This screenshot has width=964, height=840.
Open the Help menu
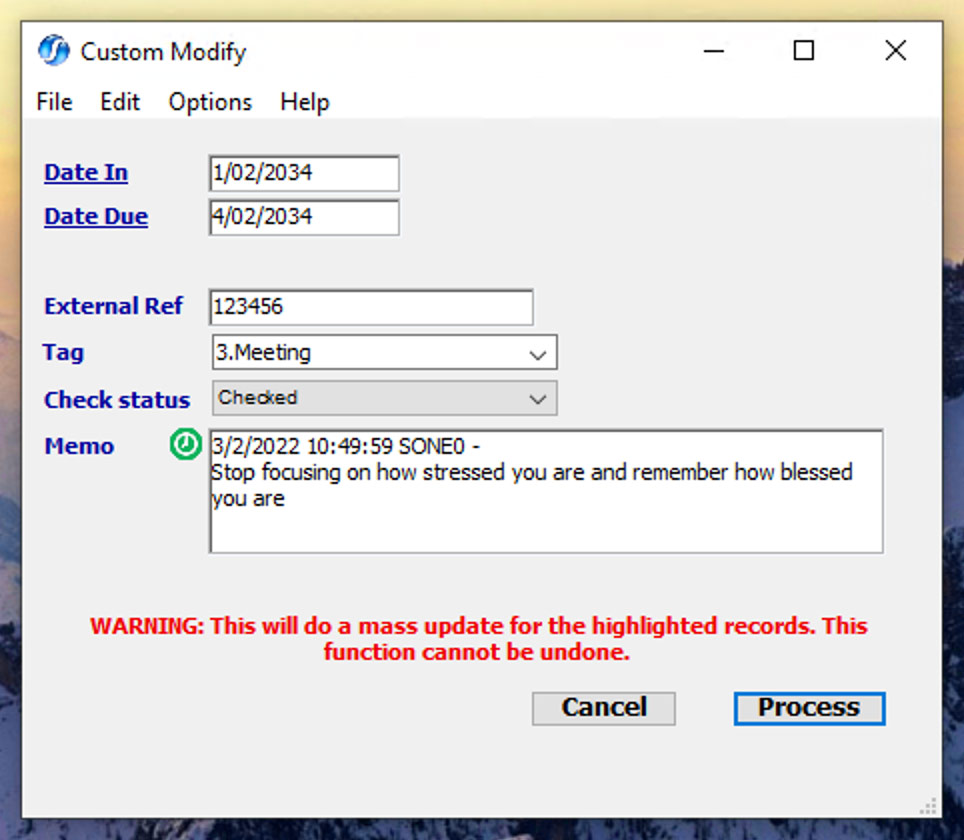pyautogui.click(x=305, y=102)
